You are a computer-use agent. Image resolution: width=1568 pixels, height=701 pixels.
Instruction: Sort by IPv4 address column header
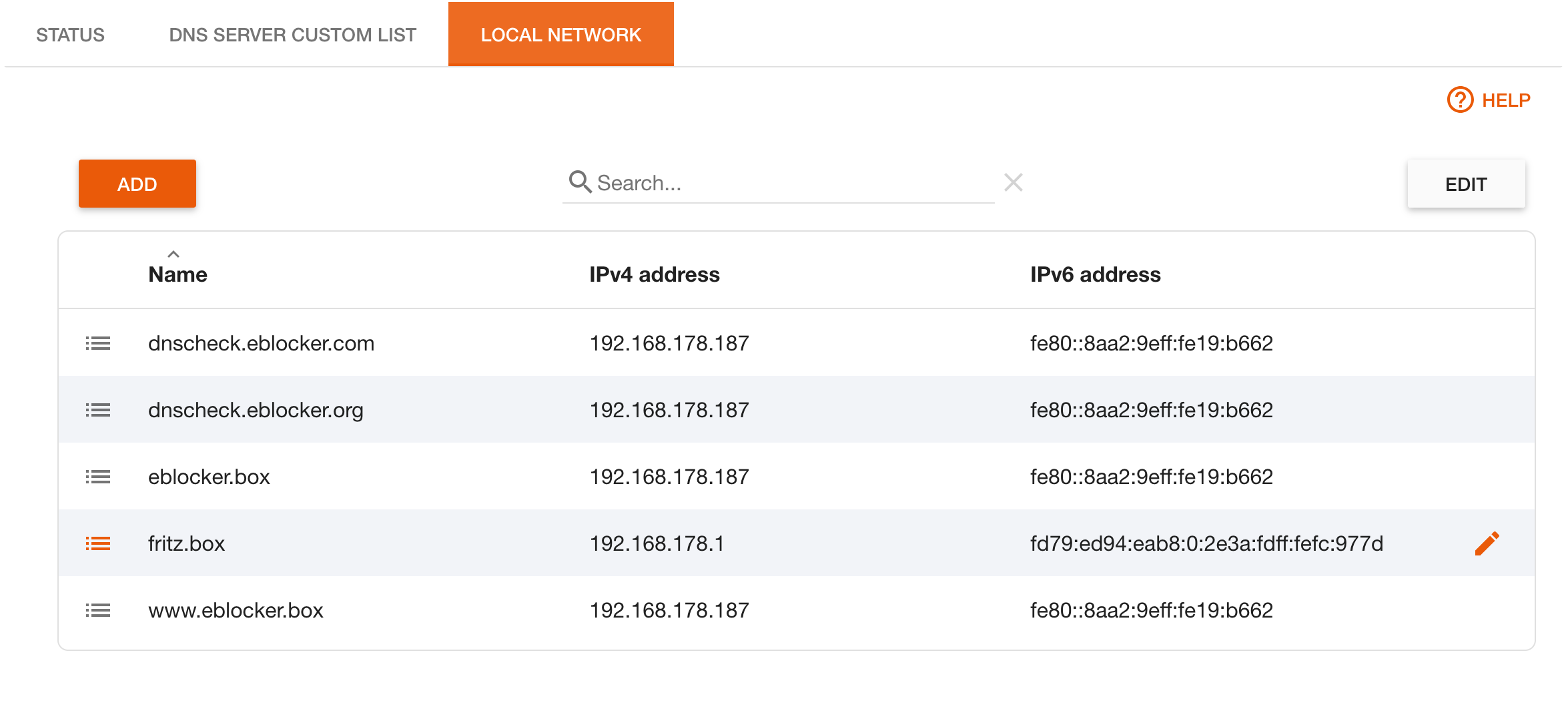click(x=654, y=274)
